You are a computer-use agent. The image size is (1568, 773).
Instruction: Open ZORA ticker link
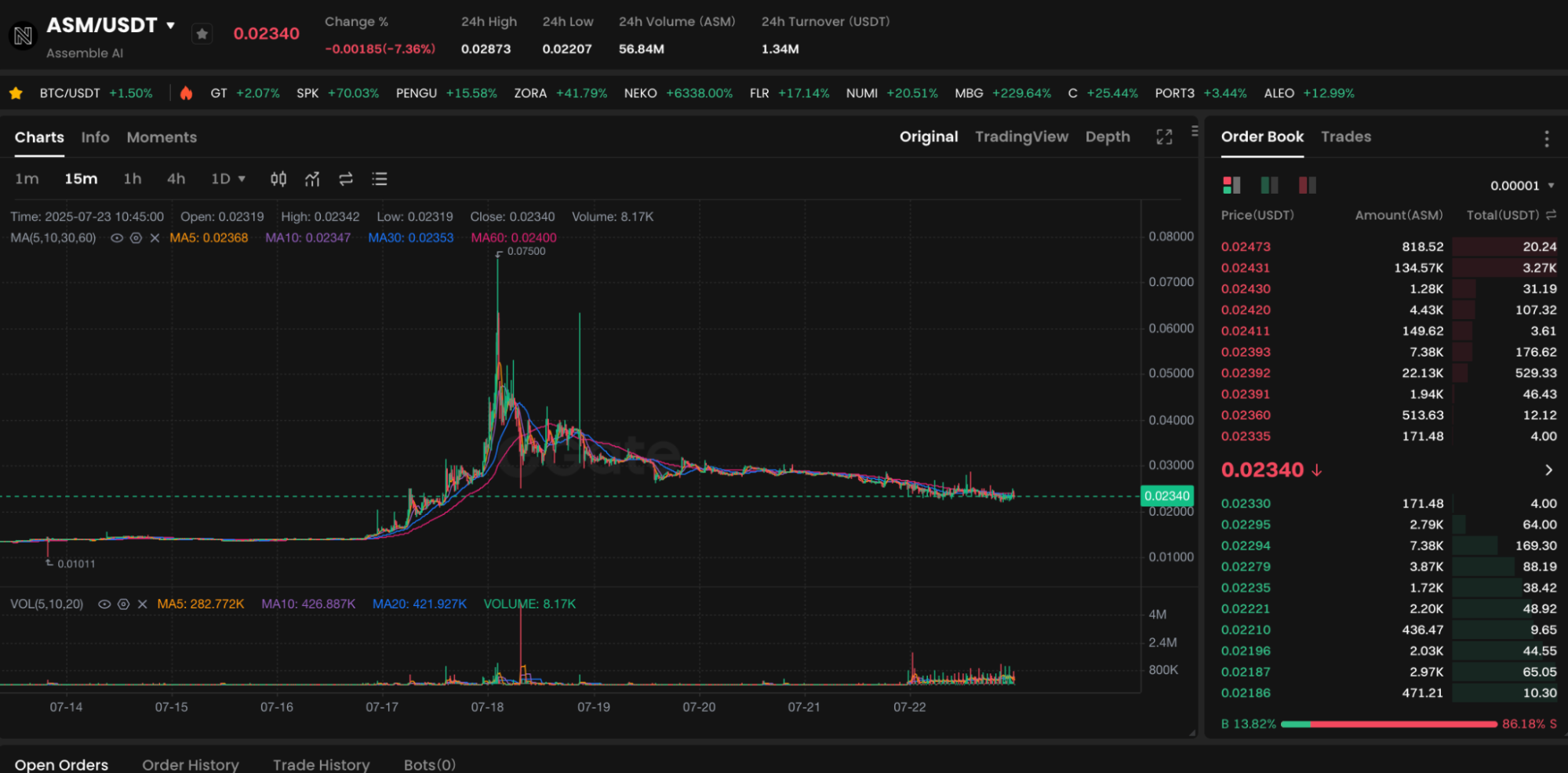click(561, 93)
